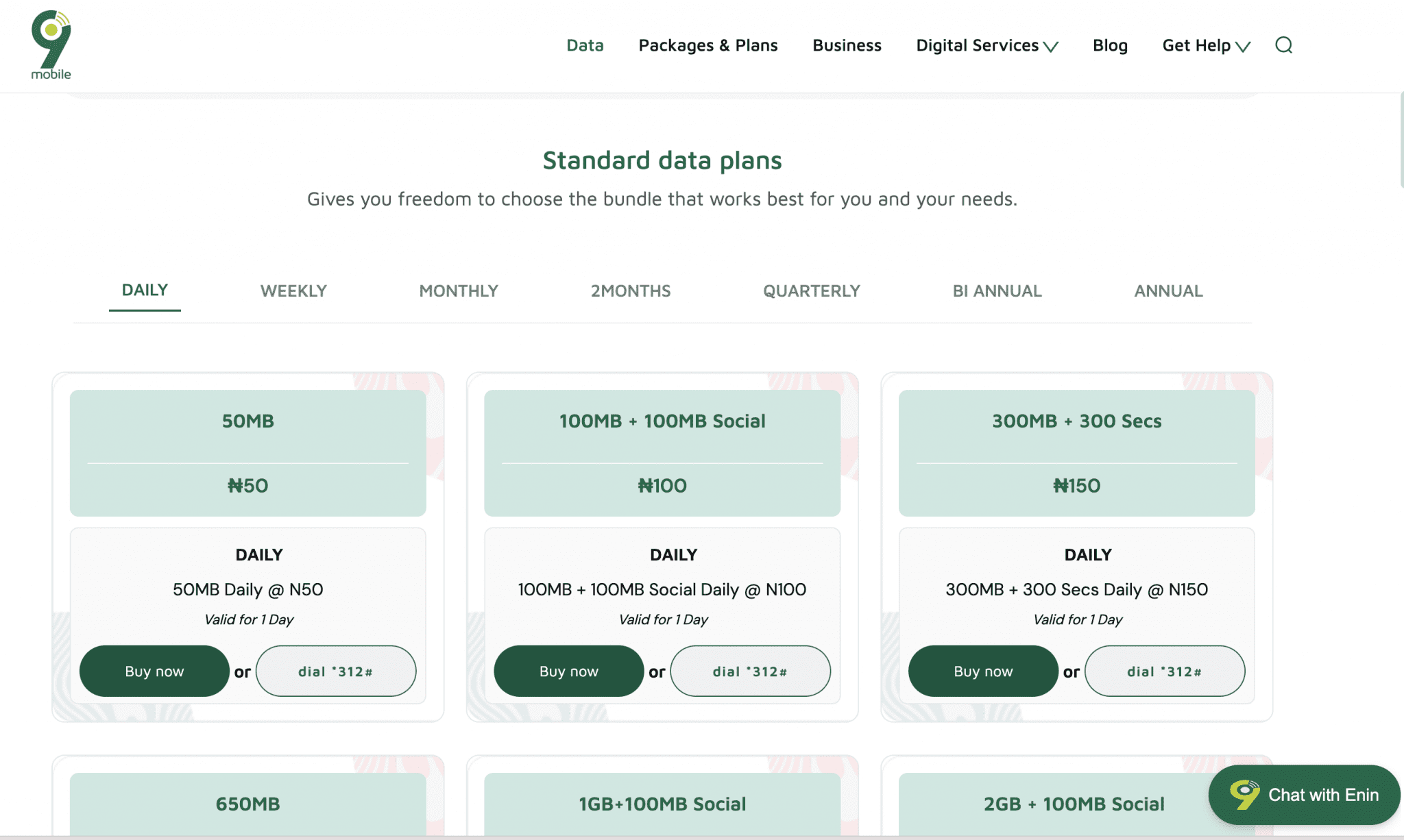Image resolution: width=1404 pixels, height=840 pixels.
Task: Open the Digital Services chevron arrow
Action: coord(1052,48)
